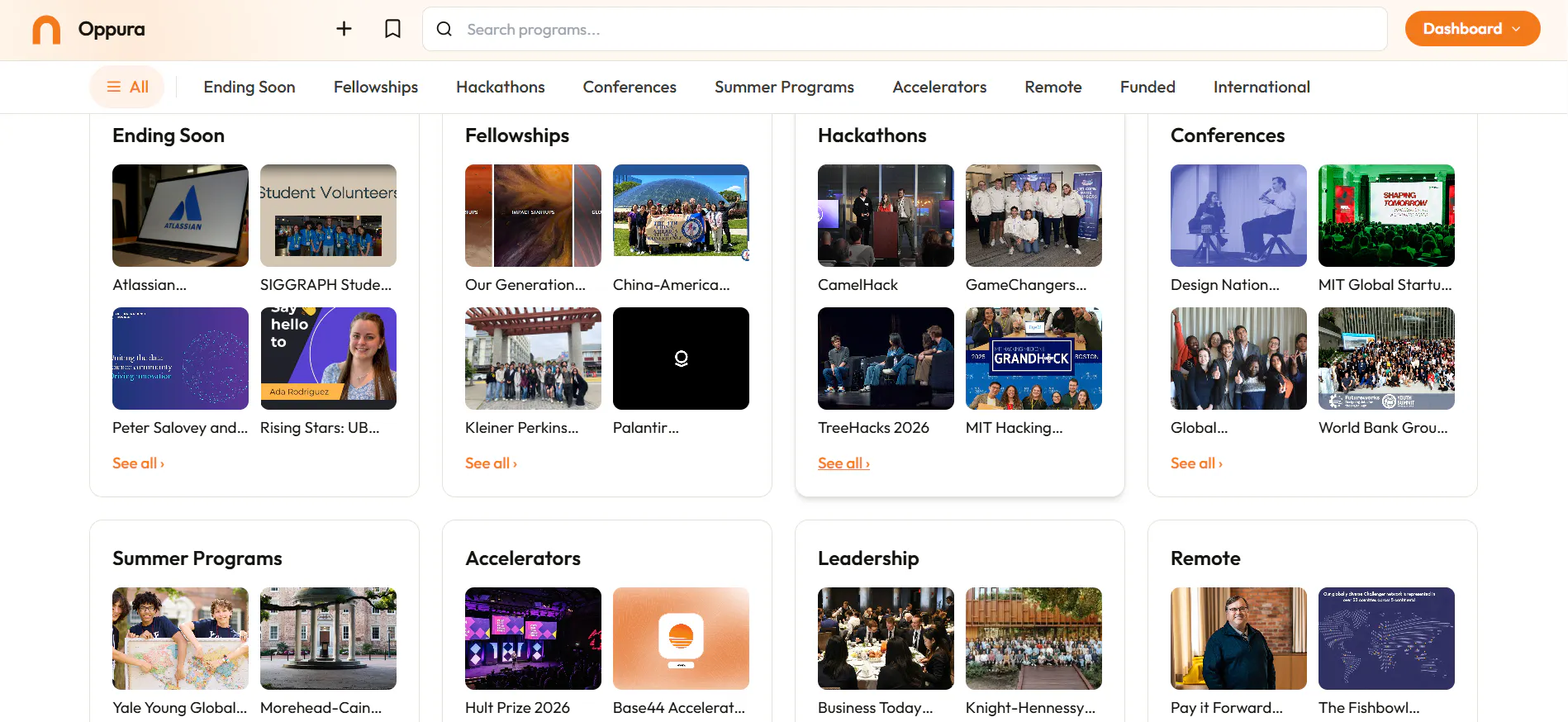Open Hult Prize 2026 thumbnail
The width and height of the screenshot is (1568, 722).
coord(533,639)
